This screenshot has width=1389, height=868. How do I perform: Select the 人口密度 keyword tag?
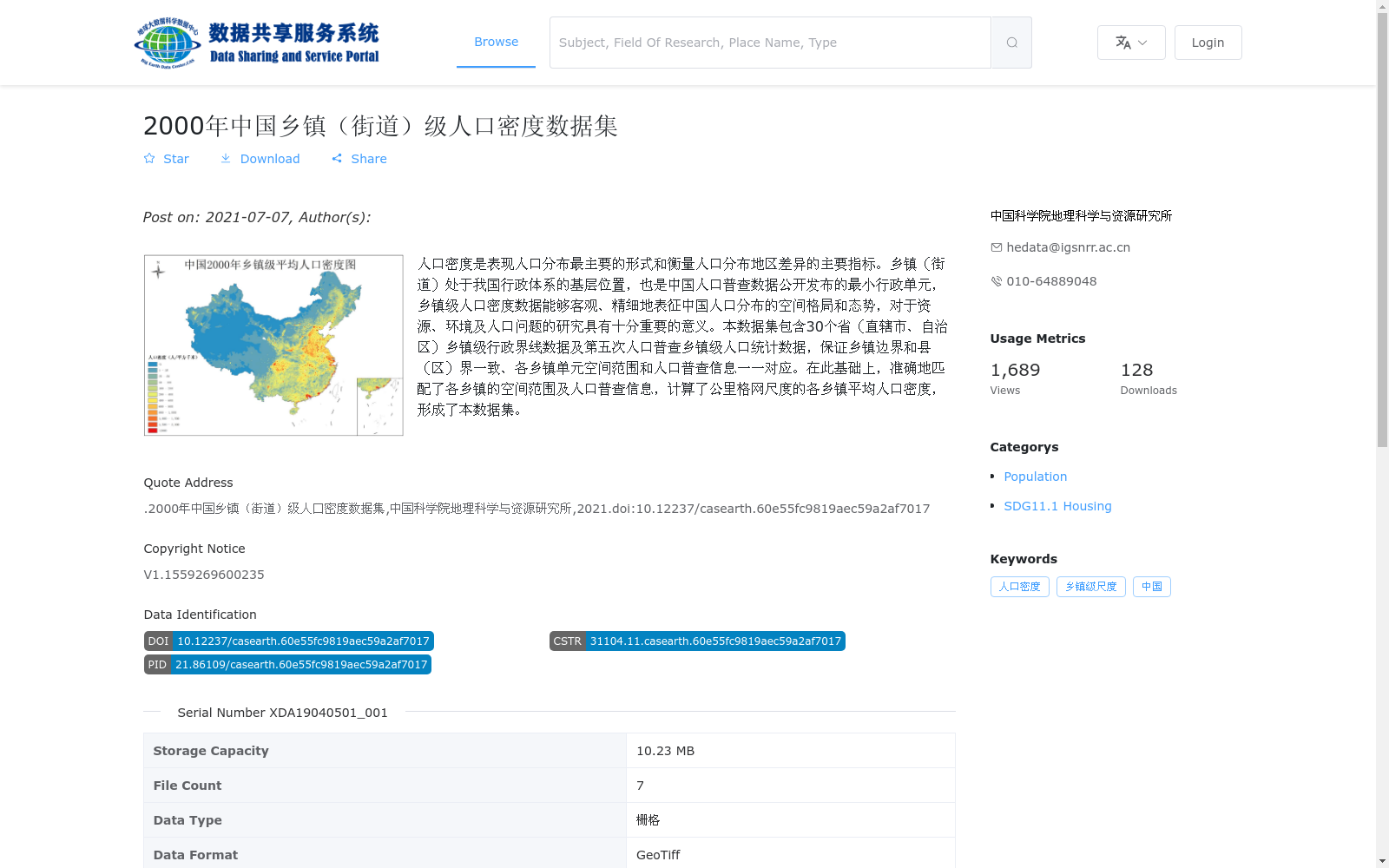tap(1019, 587)
